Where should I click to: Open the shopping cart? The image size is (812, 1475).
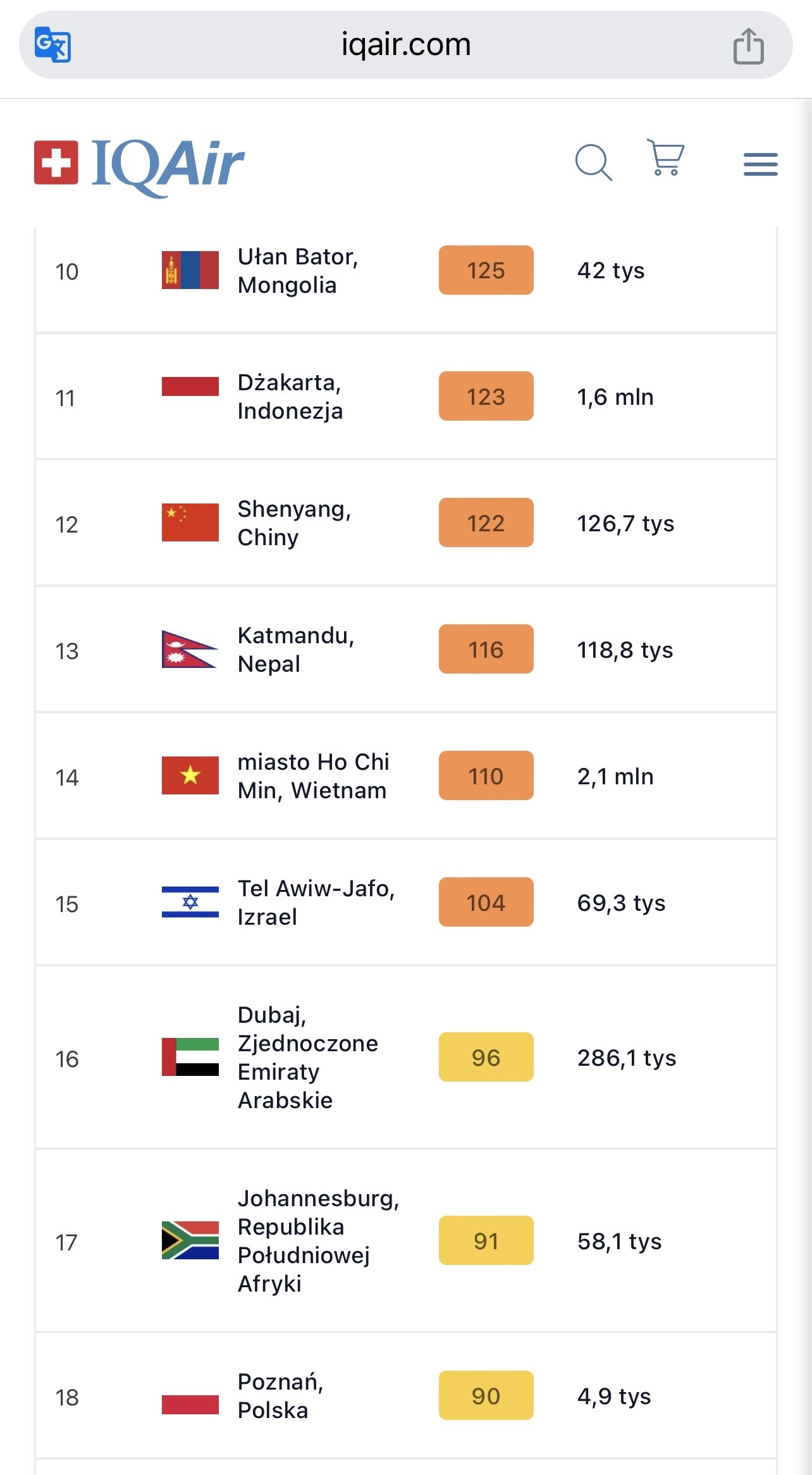click(665, 158)
